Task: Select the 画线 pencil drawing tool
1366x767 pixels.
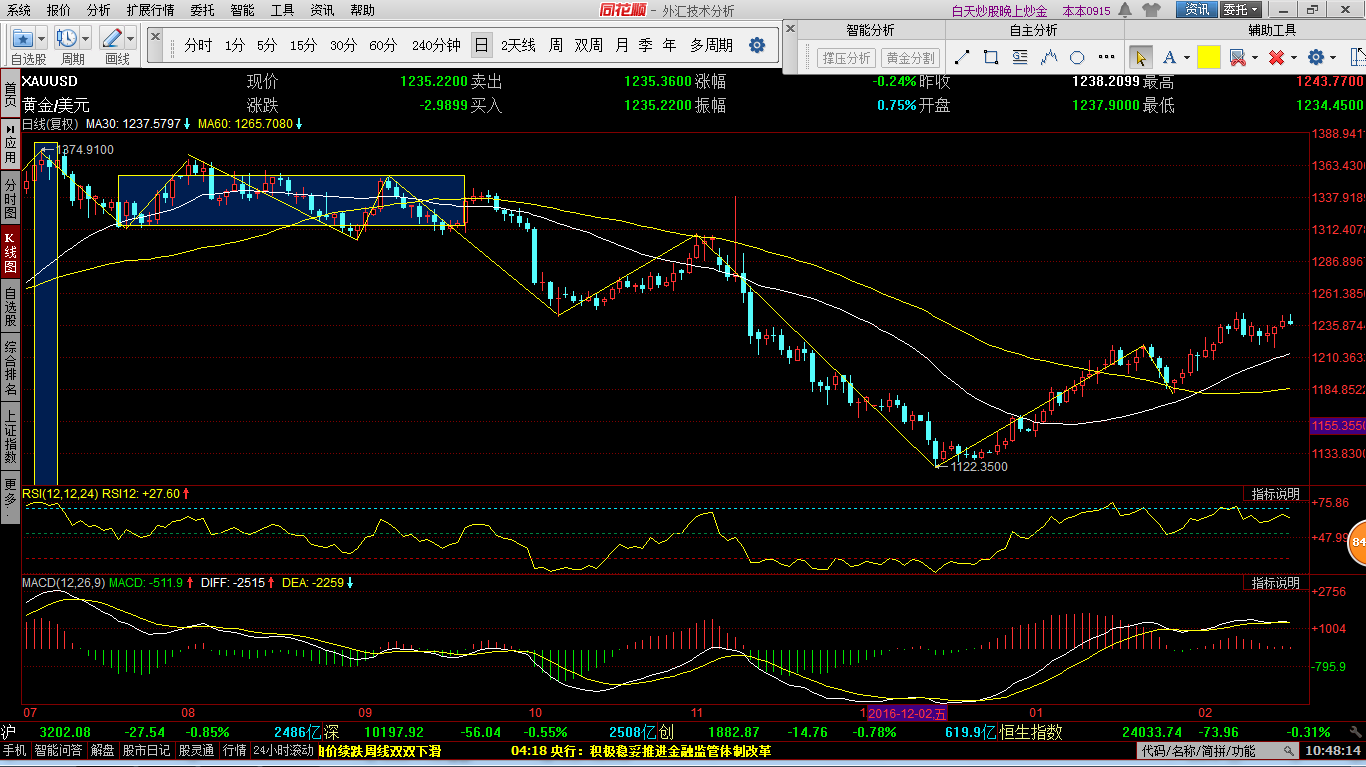Action: coord(111,38)
